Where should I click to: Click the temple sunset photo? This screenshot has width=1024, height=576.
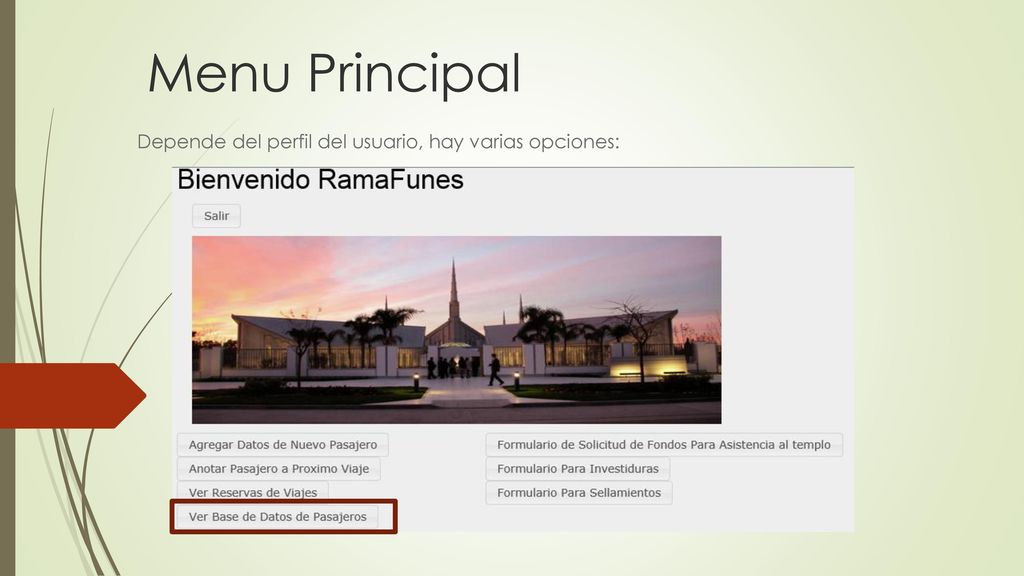pyautogui.click(x=456, y=330)
